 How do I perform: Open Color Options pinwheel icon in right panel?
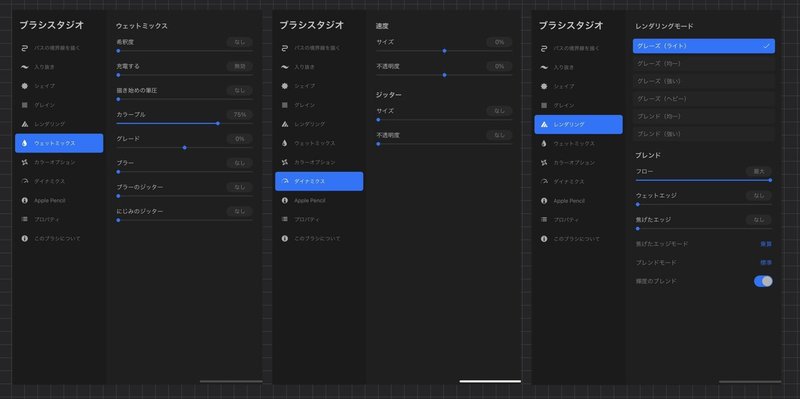tap(544, 163)
